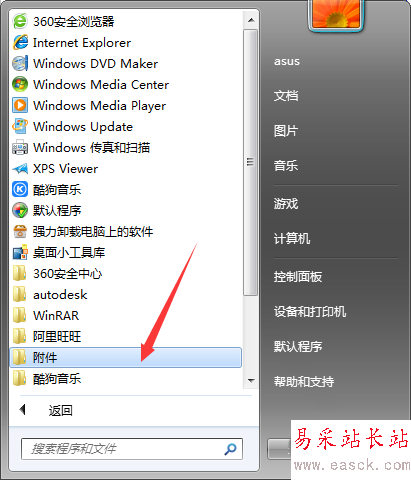
Task: Open 文档 from the right pane
Action: tap(286, 96)
